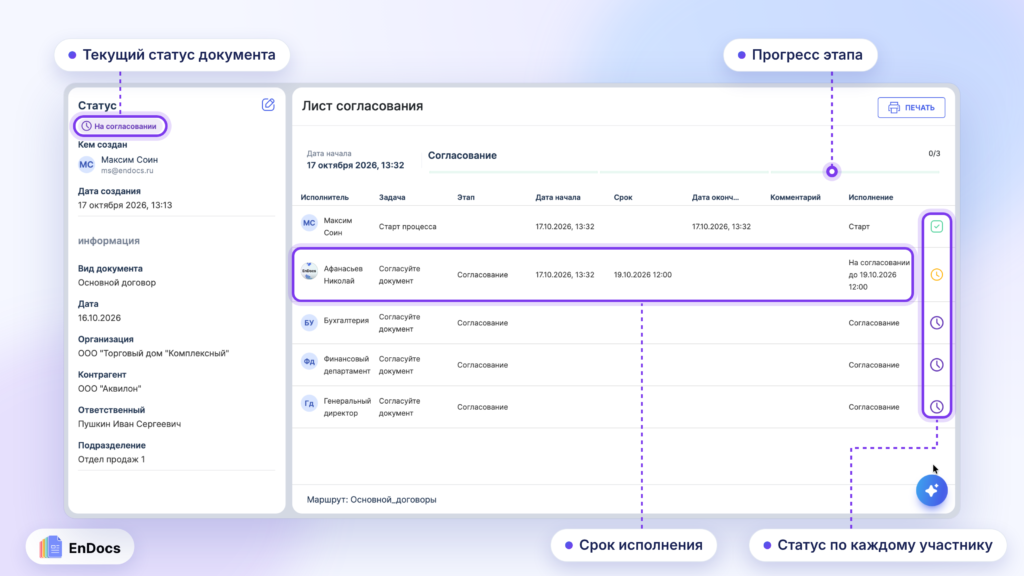Click МС avatar in the approval table
The image size is (1024, 576).
point(309,223)
